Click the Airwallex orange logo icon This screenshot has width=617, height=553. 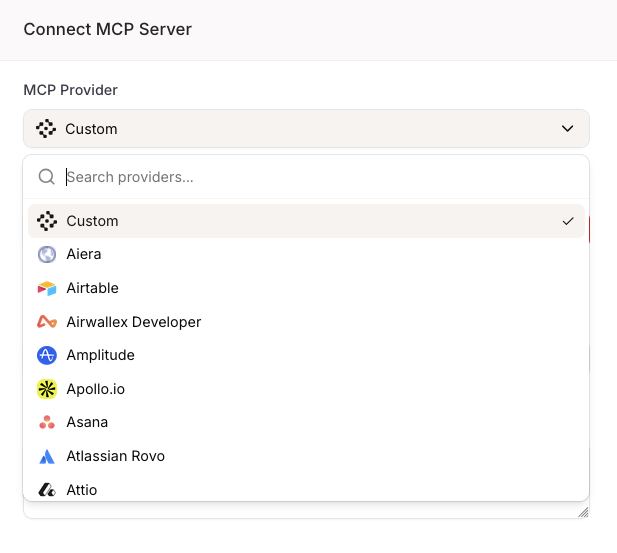pyautogui.click(x=47, y=322)
